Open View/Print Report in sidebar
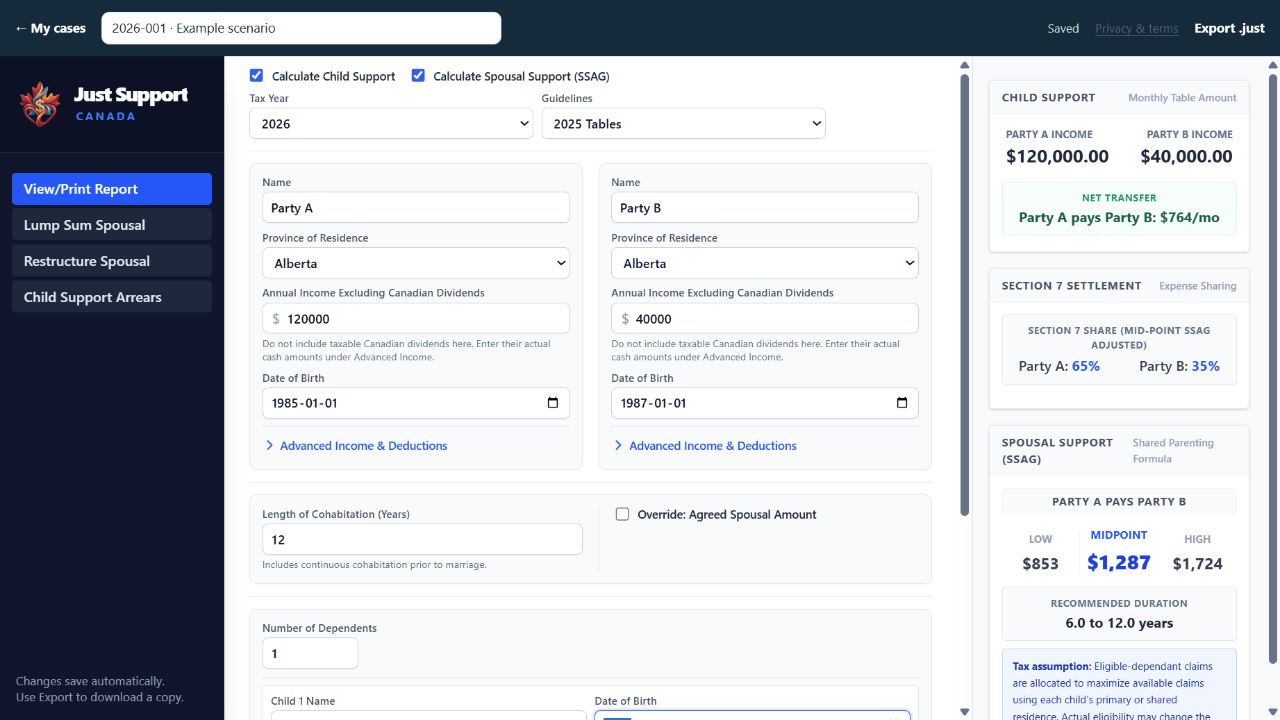 pyautogui.click(x=112, y=189)
